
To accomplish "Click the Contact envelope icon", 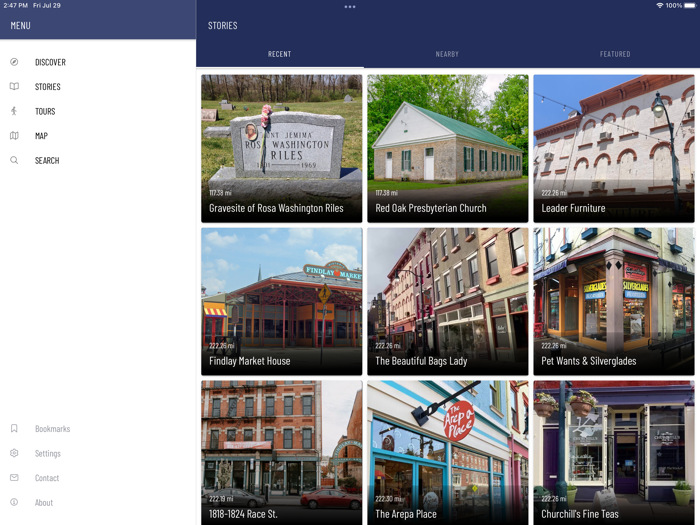I will point(14,478).
